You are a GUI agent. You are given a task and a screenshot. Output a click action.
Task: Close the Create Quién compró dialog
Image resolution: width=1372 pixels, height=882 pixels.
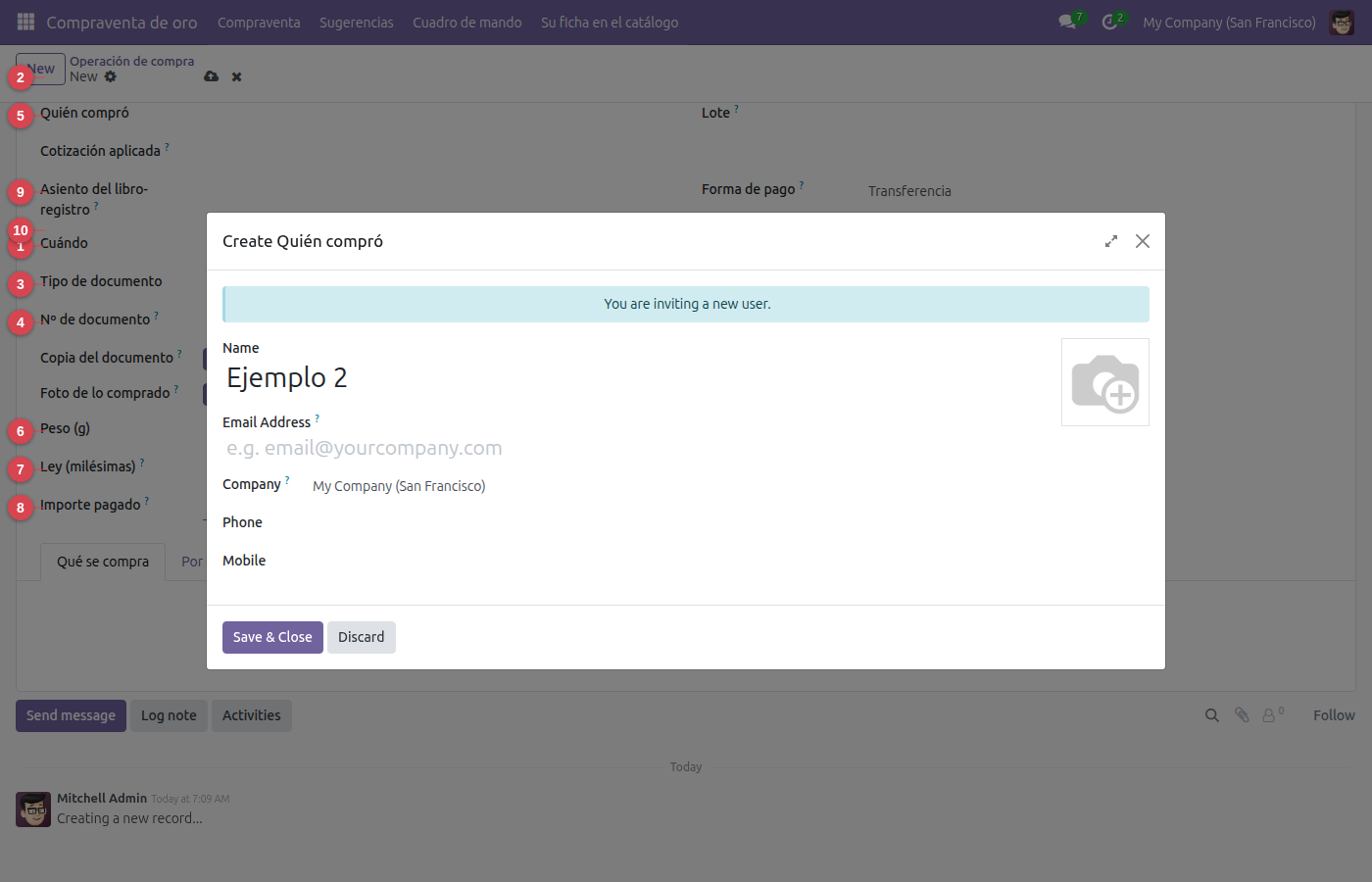[x=1143, y=241]
